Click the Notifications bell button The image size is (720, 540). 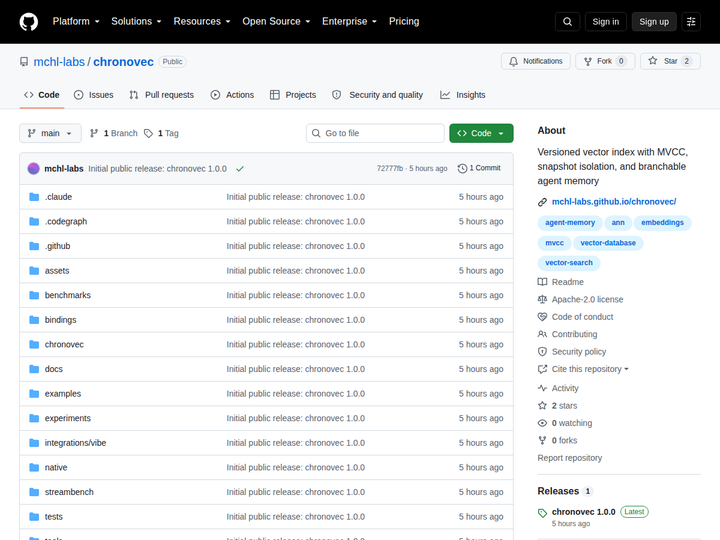535,61
